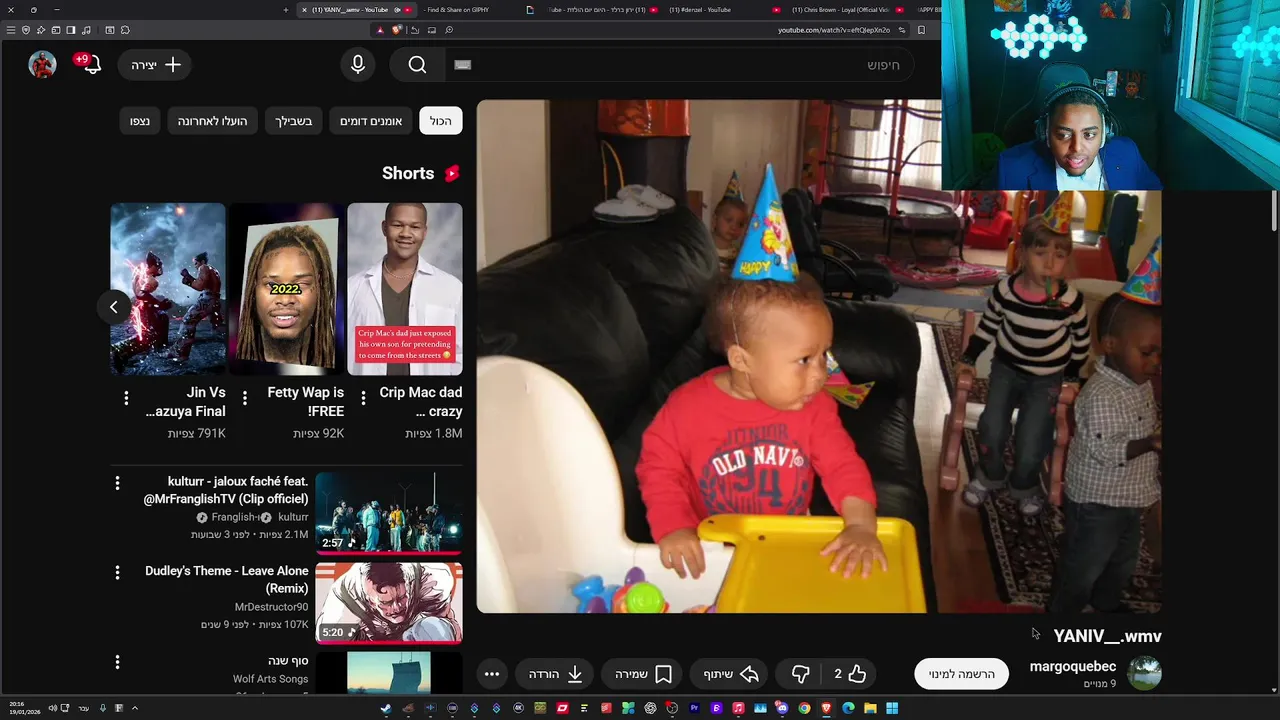This screenshot has width=1280, height=720.
Task: Show previous Shorts with the arrow
Action: click(x=114, y=307)
